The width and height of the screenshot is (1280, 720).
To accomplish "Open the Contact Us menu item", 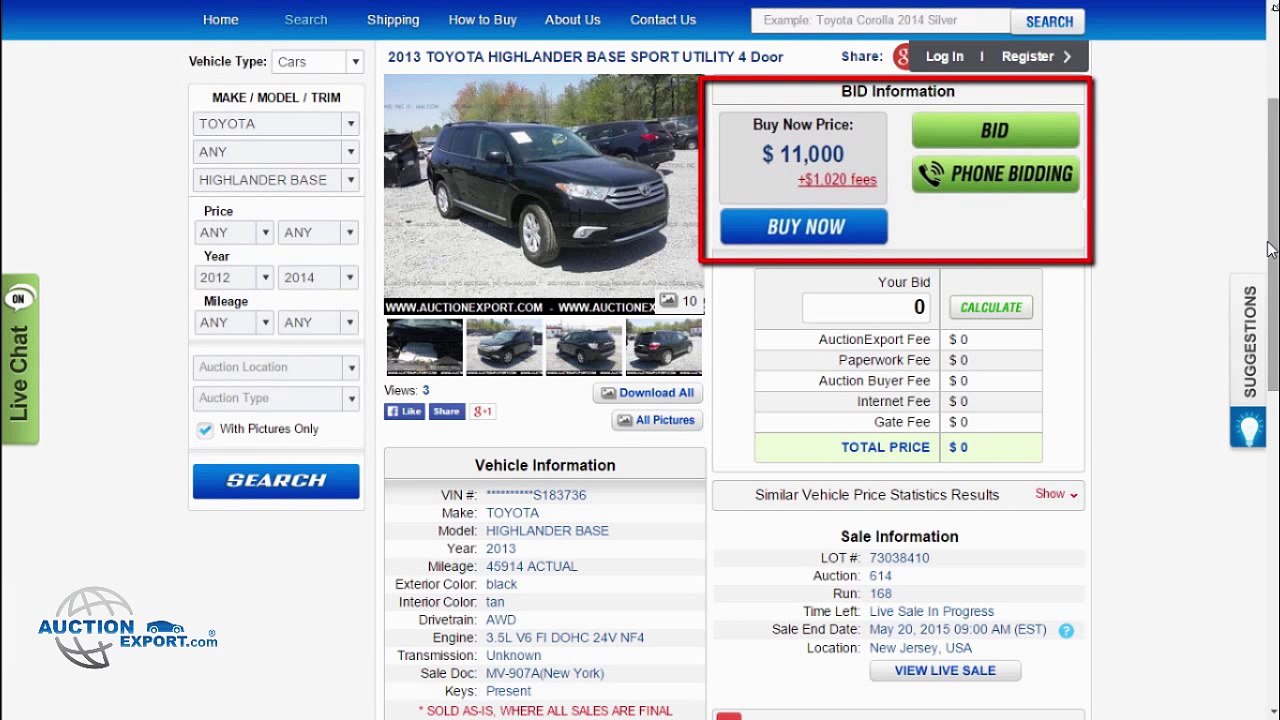I will click(663, 20).
